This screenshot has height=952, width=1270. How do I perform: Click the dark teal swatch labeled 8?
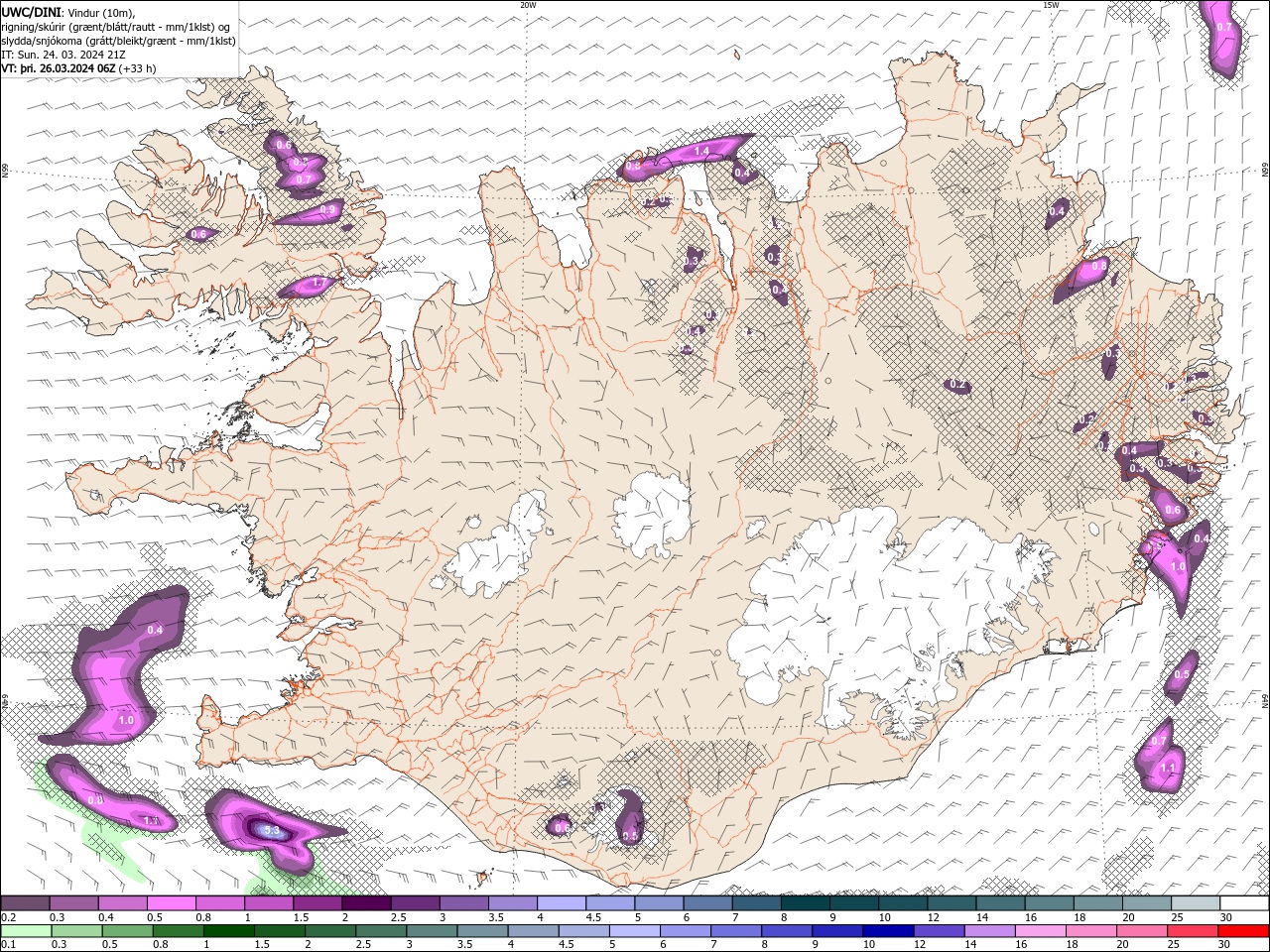[805, 902]
